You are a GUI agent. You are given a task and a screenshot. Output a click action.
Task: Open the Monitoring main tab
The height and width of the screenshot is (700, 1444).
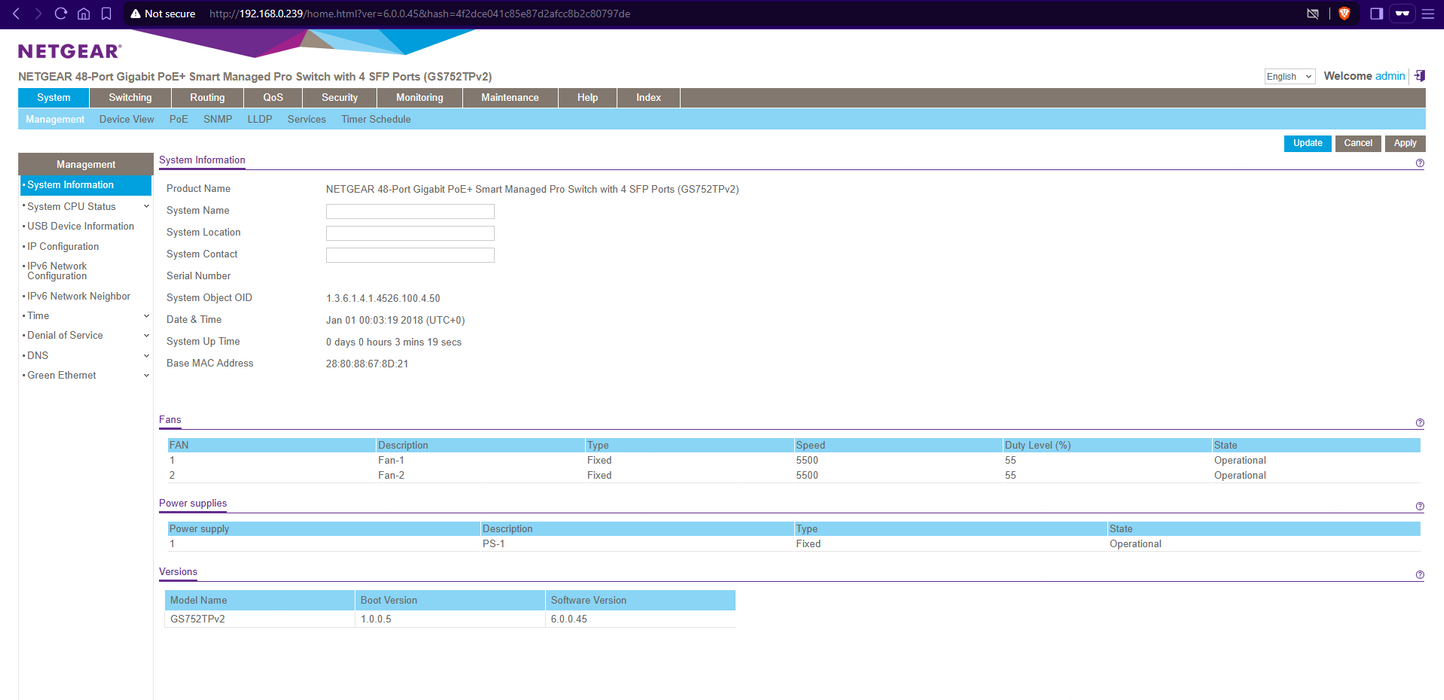click(x=419, y=97)
